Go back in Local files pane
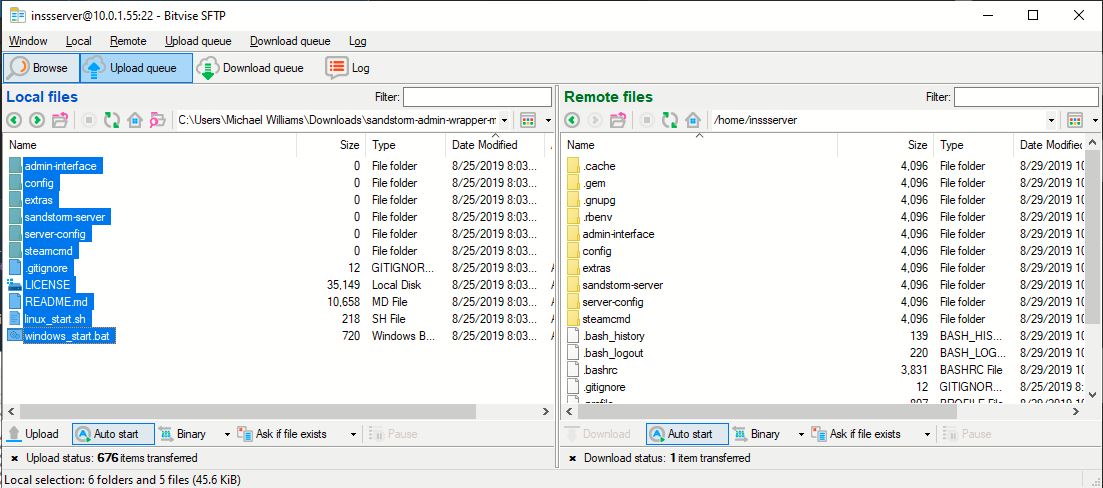Image resolution: width=1103 pixels, height=488 pixels. (14, 120)
